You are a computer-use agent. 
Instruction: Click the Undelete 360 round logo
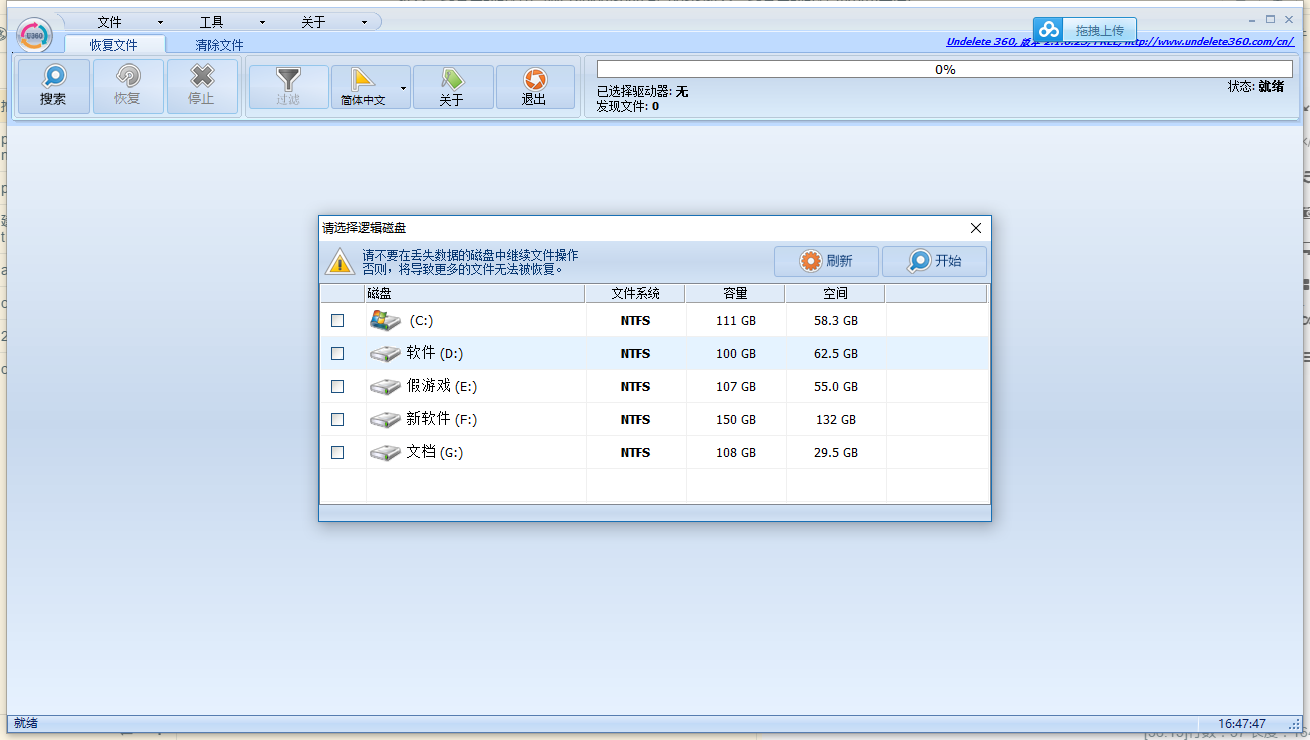[35, 35]
